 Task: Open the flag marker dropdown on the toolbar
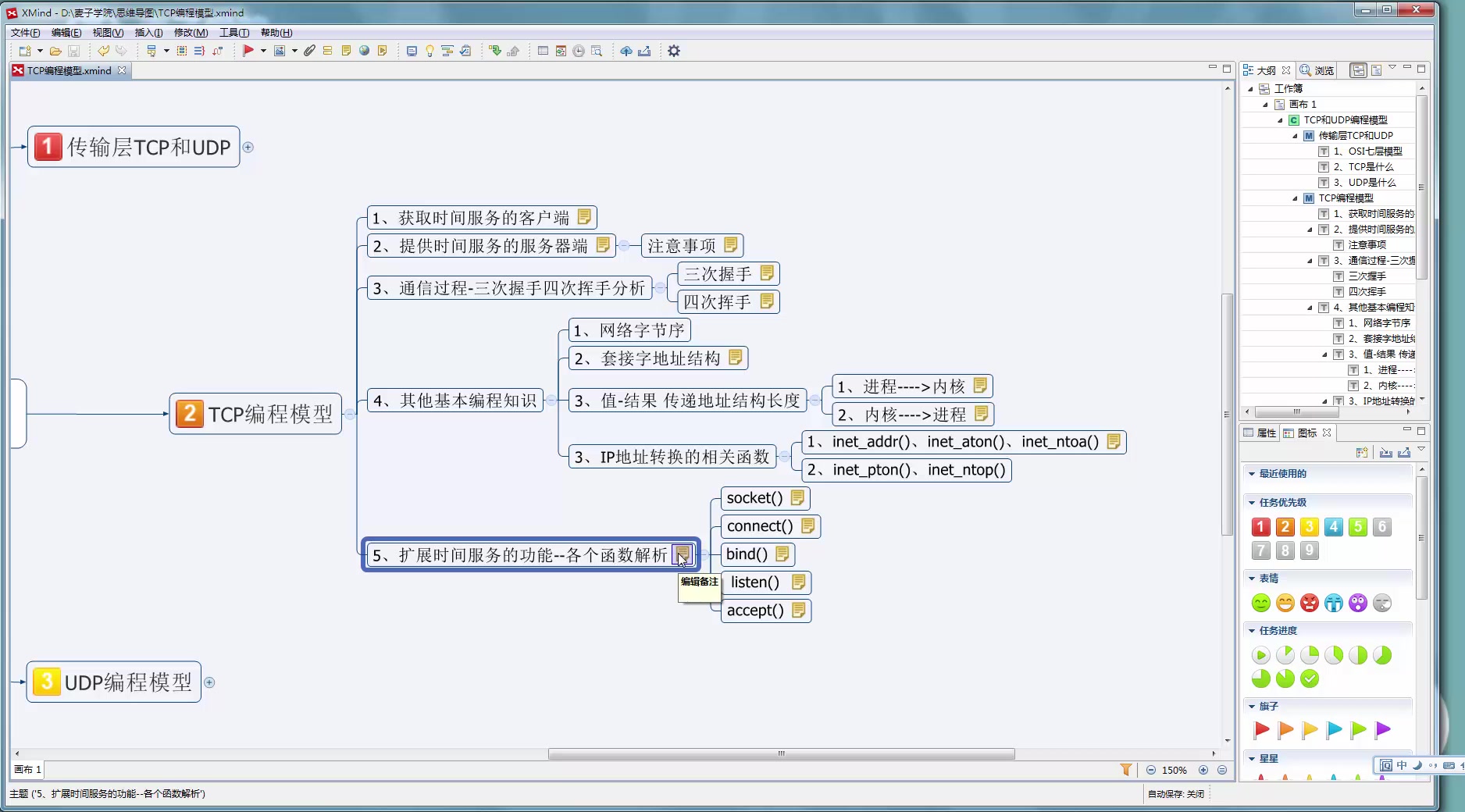(x=263, y=51)
